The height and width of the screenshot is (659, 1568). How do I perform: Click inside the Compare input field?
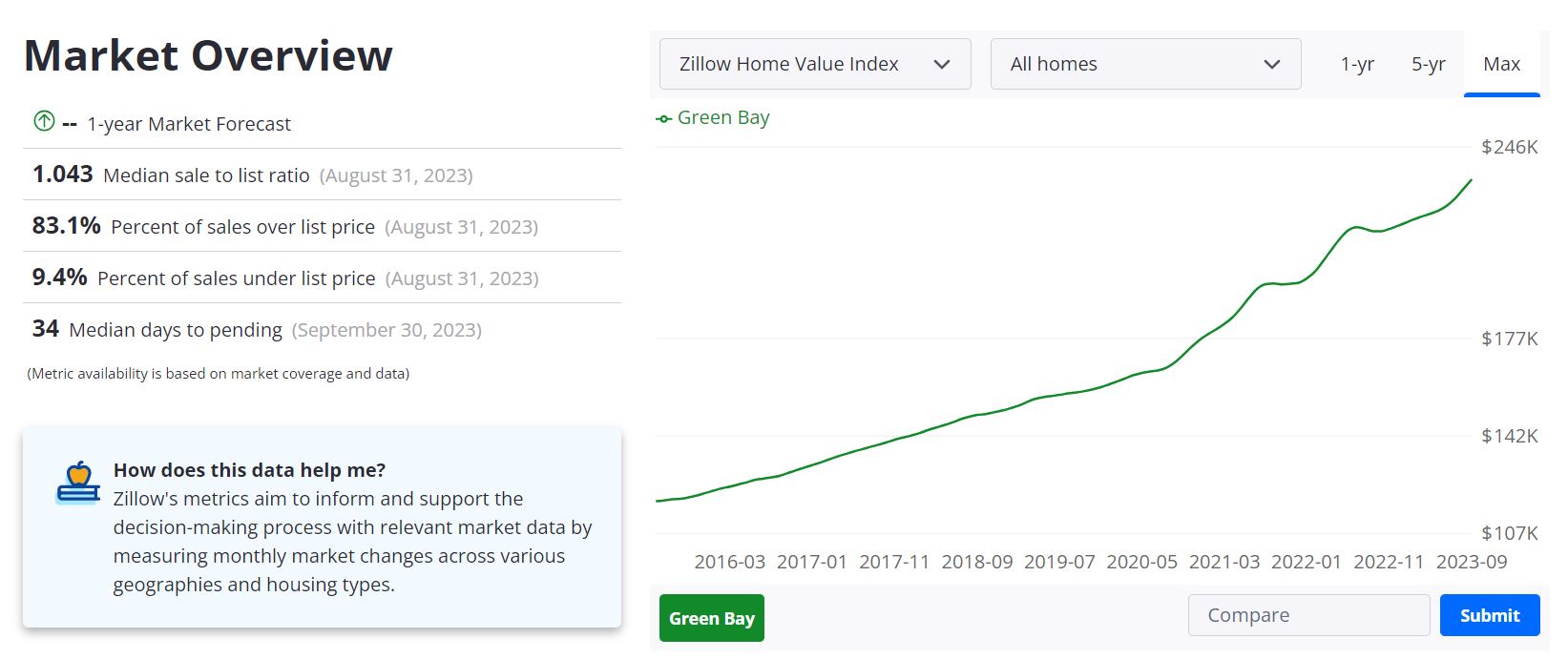pyautogui.click(x=1307, y=615)
